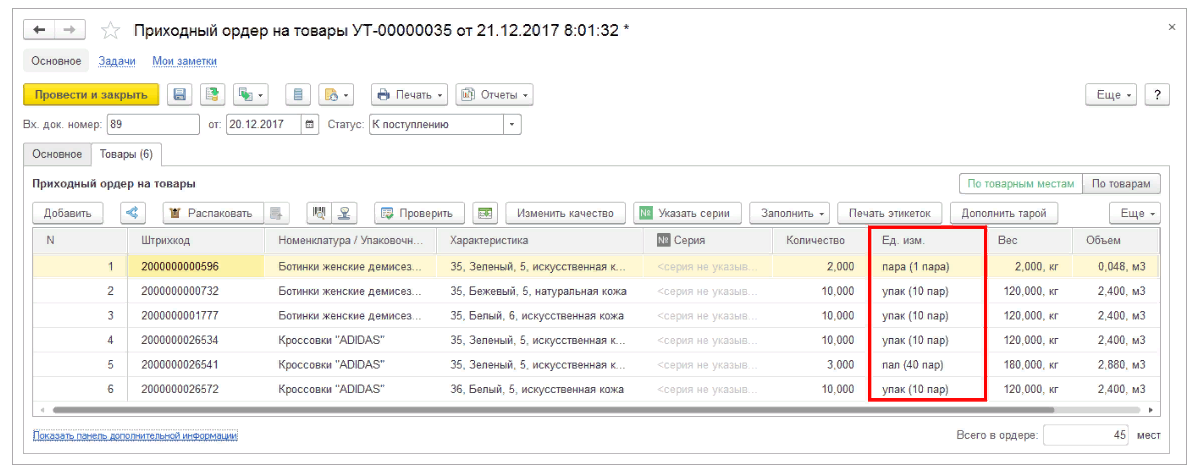
Task: Open the Заполнить dropdown menu
Action: click(790, 213)
